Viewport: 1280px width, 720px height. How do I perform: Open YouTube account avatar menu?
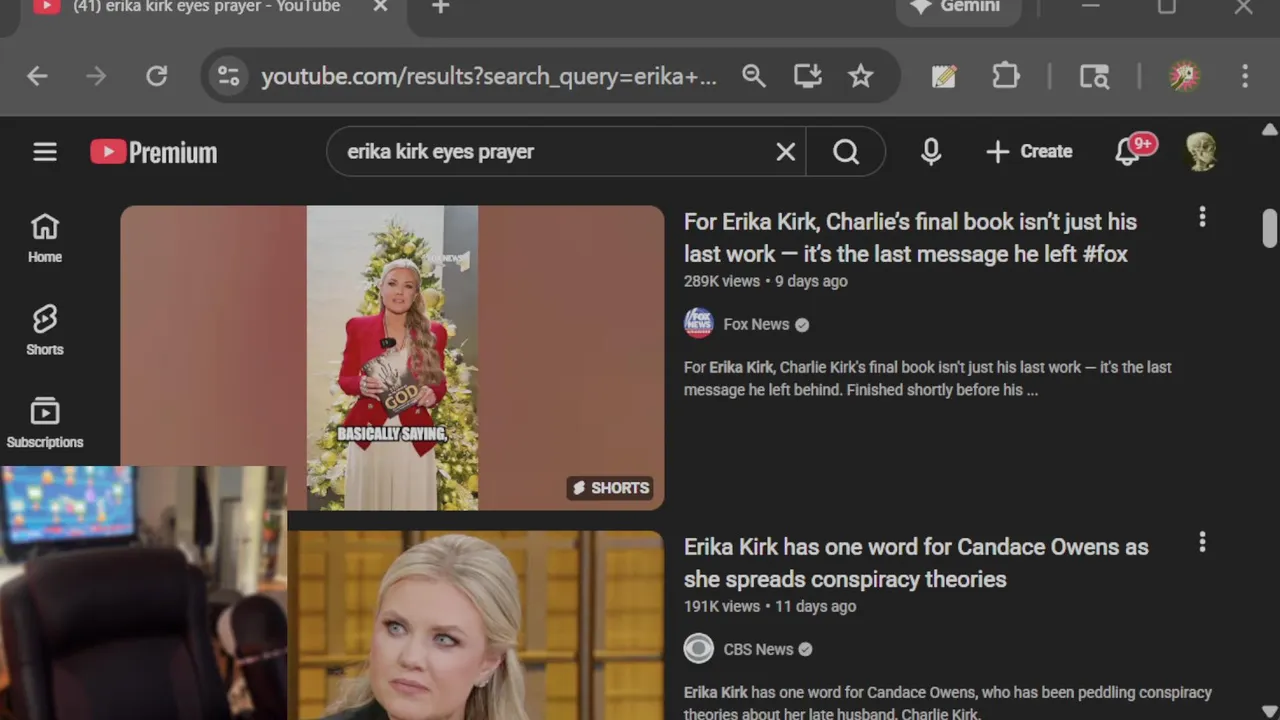(1201, 152)
